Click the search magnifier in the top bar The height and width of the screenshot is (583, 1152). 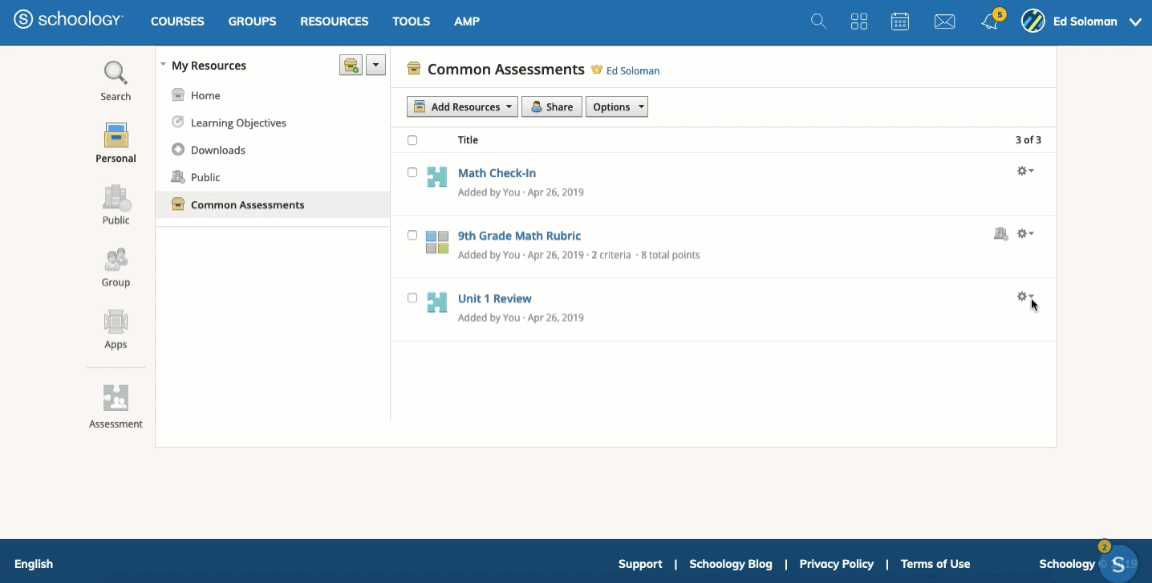(818, 21)
